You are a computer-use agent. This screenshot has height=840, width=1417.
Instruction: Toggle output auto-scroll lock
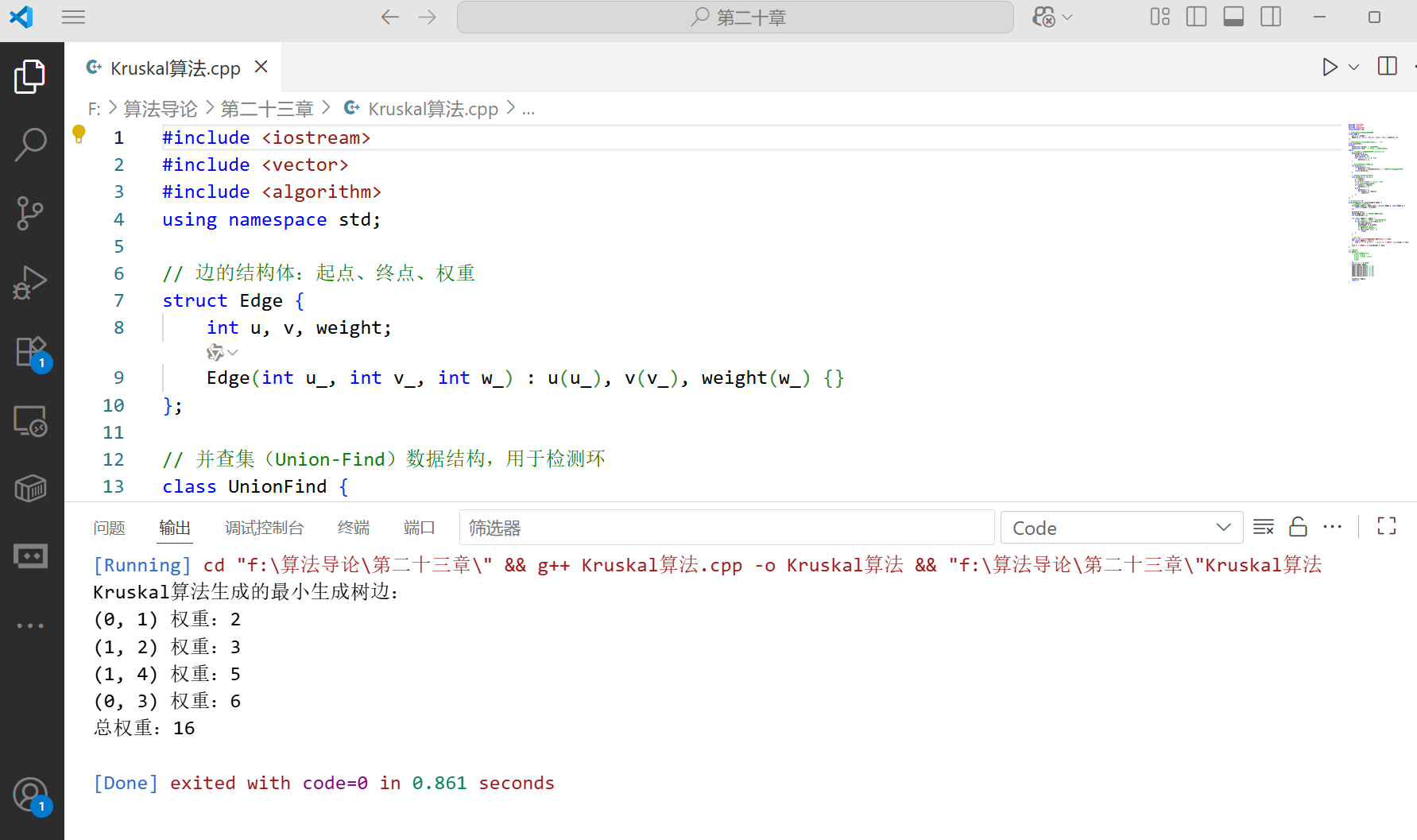click(1298, 527)
